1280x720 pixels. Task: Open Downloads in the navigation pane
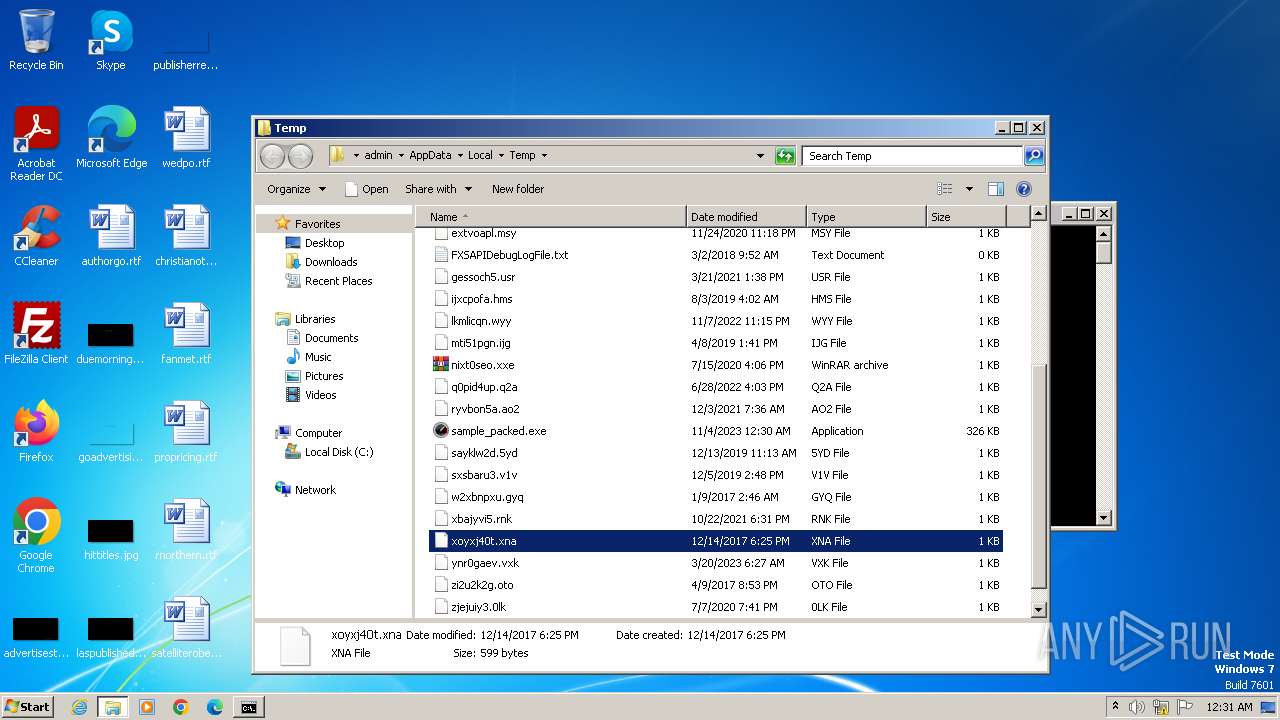331,262
